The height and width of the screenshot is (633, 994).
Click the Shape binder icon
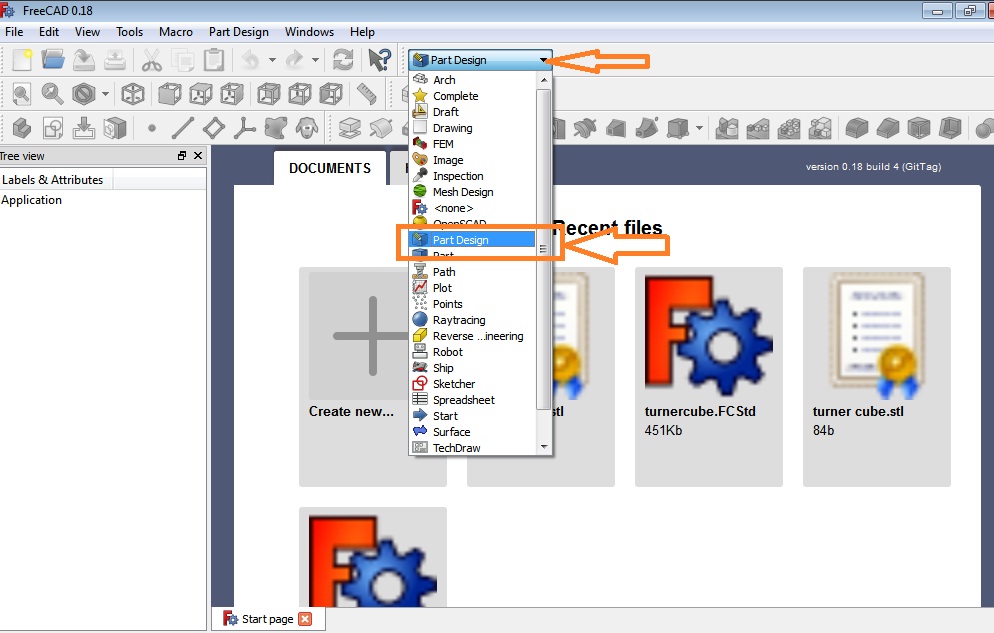(x=276, y=128)
